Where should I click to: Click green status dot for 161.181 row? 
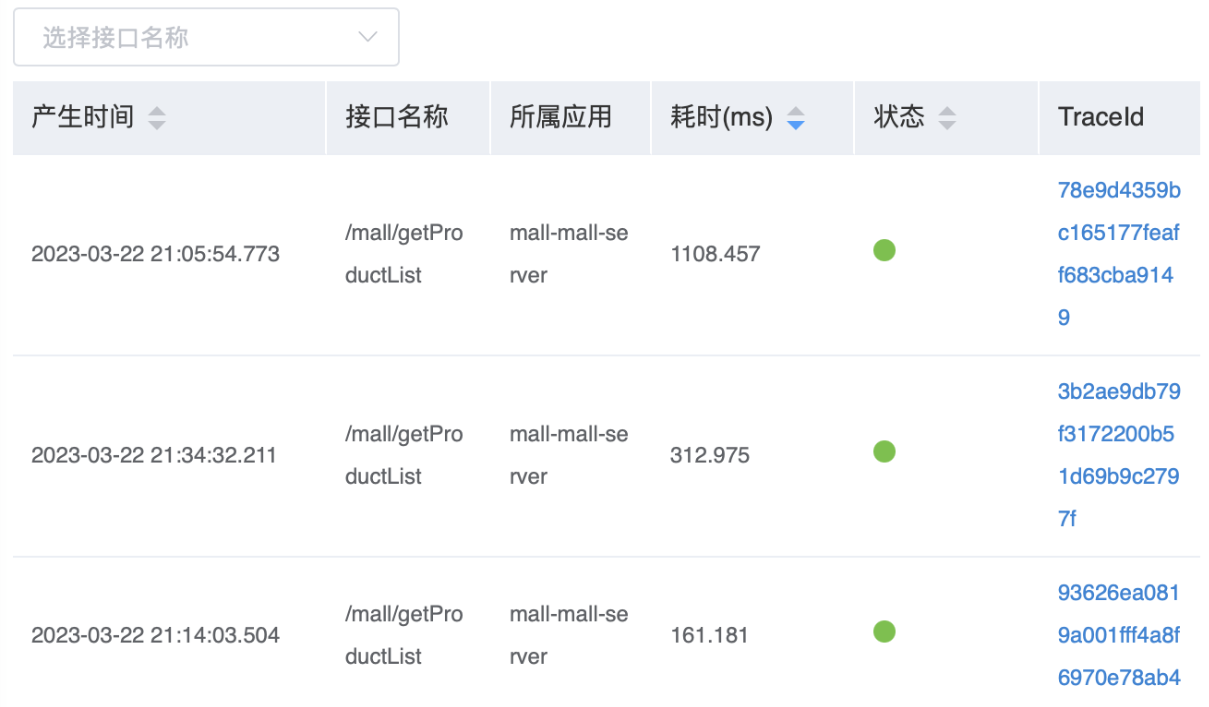coord(884,632)
